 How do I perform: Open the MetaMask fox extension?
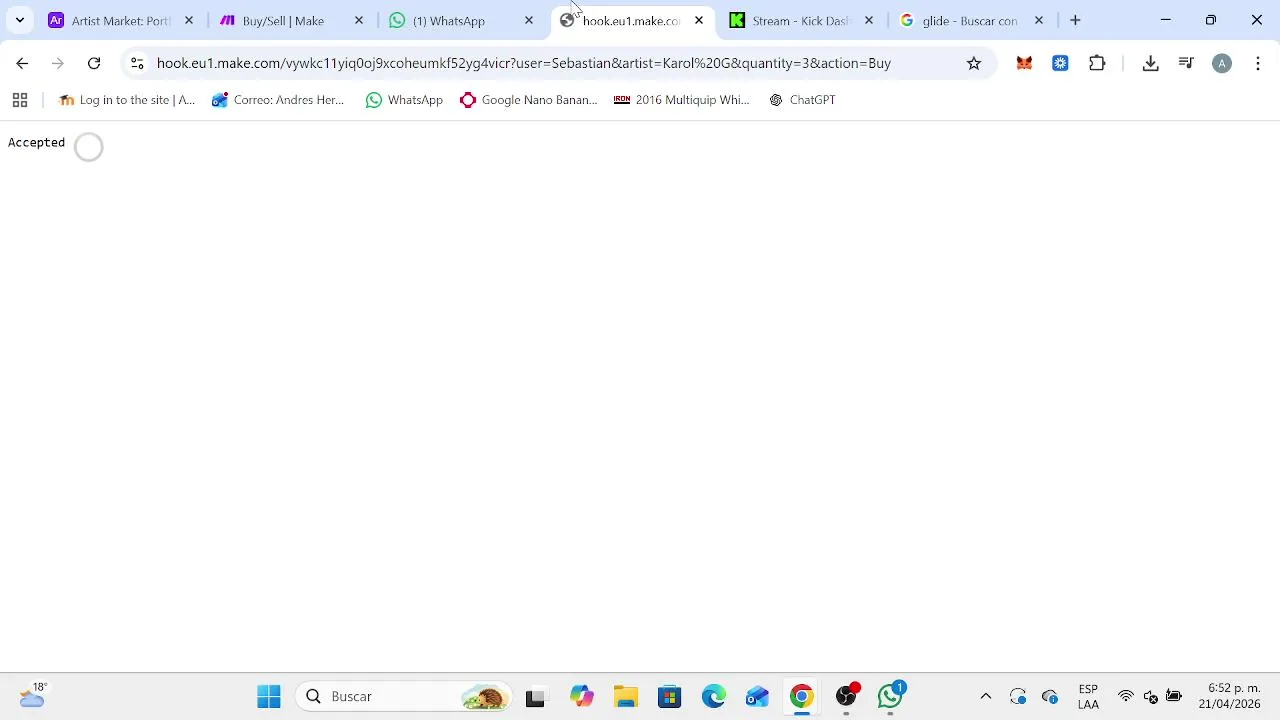pyautogui.click(x=1024, y=63)
